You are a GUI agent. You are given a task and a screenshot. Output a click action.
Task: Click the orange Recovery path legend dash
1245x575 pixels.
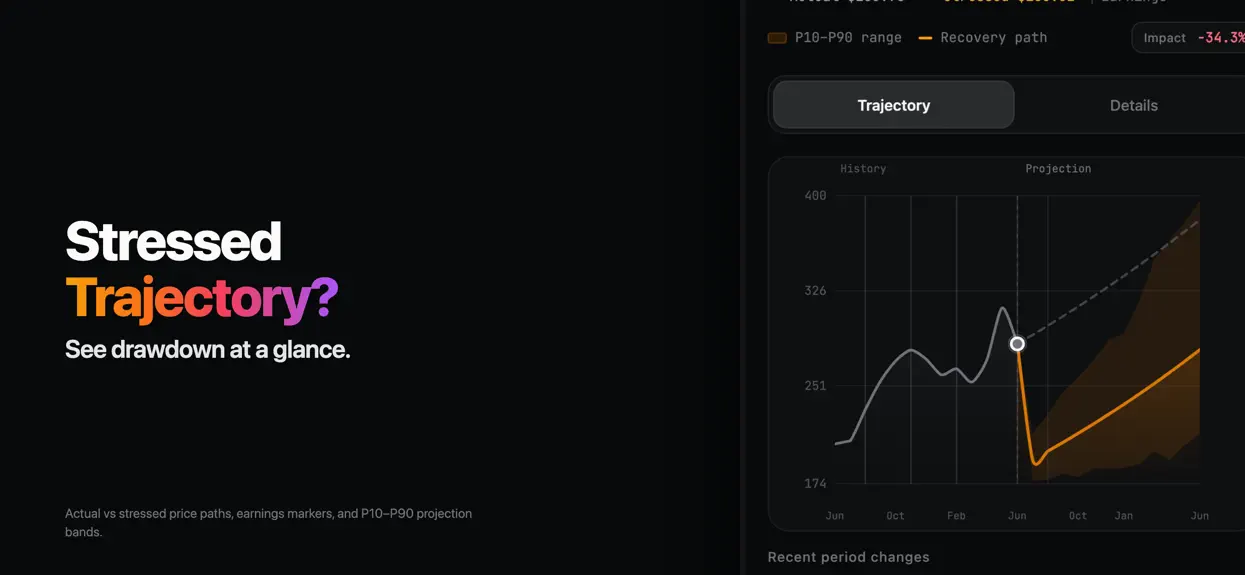click(925, 38)
